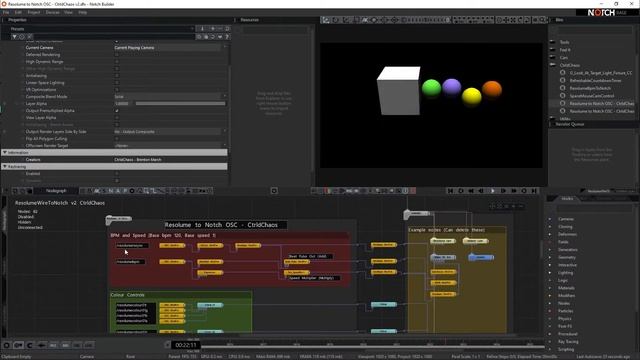The height and width of the screenshot is (360, 640).
Task: Toggle the Keyframing Enabled checkbox
Action: tap(117, 173)
